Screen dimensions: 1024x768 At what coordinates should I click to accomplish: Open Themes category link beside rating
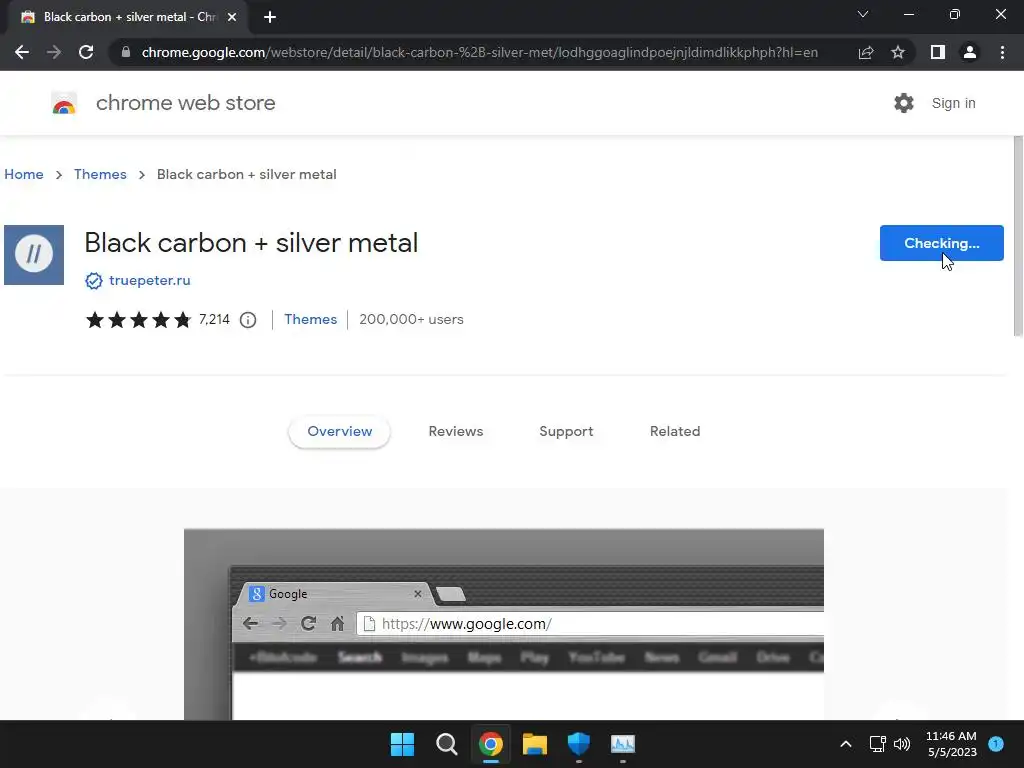310,319
